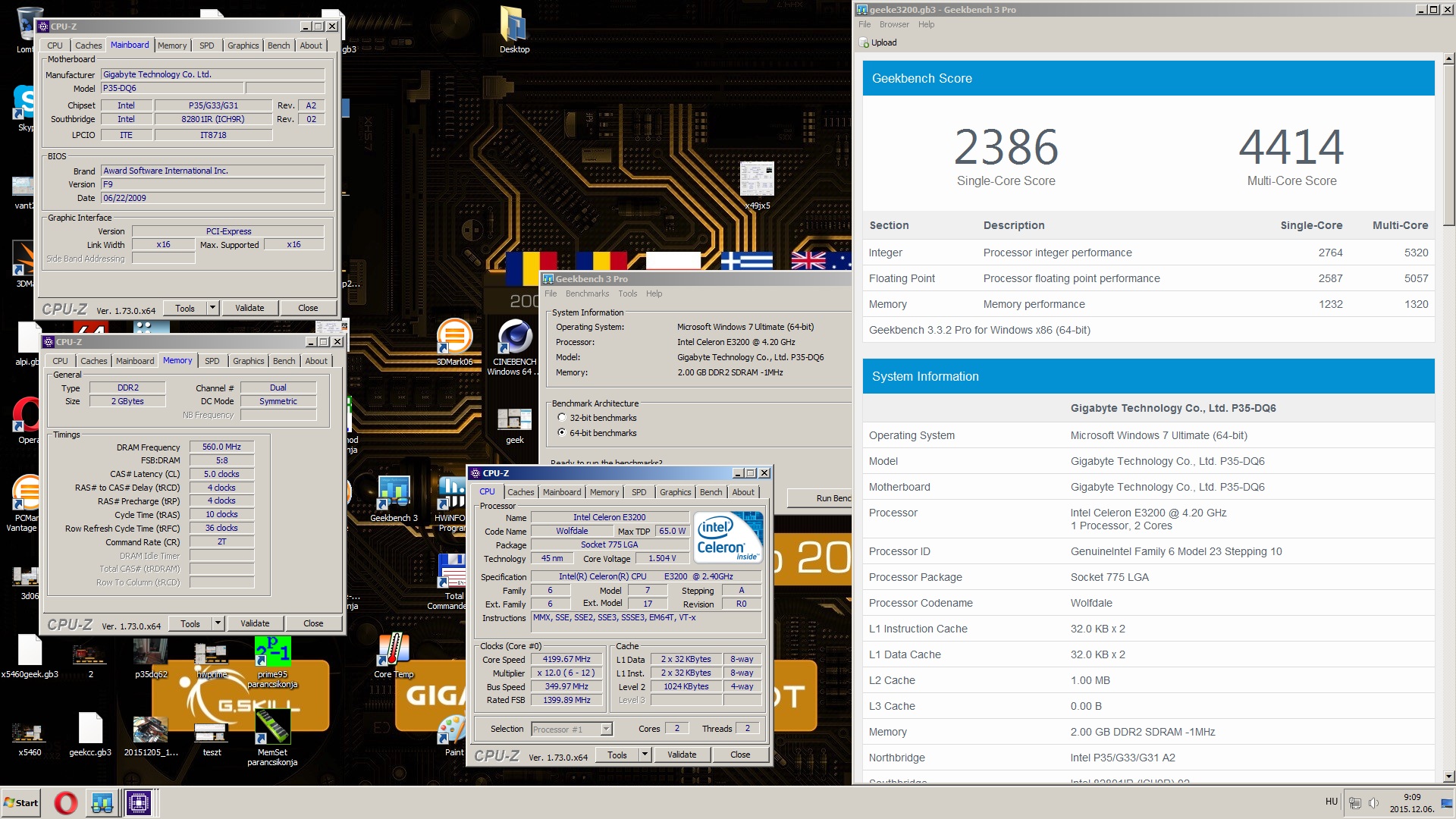The image size is (1456, 819).
Task: Launch the Paint desktop shortcut
Action: (453, 736)
